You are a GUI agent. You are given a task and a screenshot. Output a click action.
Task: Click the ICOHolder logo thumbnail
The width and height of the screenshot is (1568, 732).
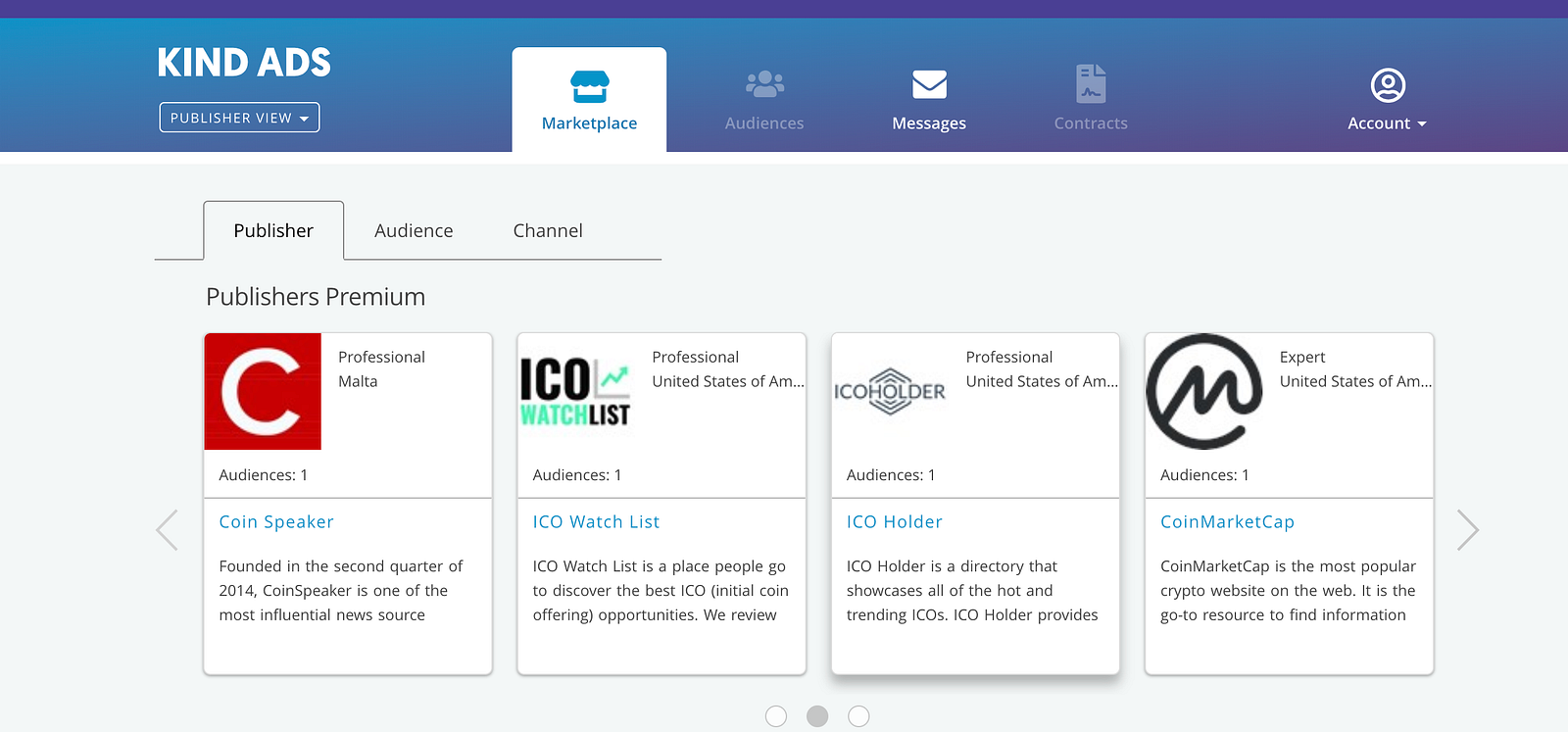tap(890, 392)
